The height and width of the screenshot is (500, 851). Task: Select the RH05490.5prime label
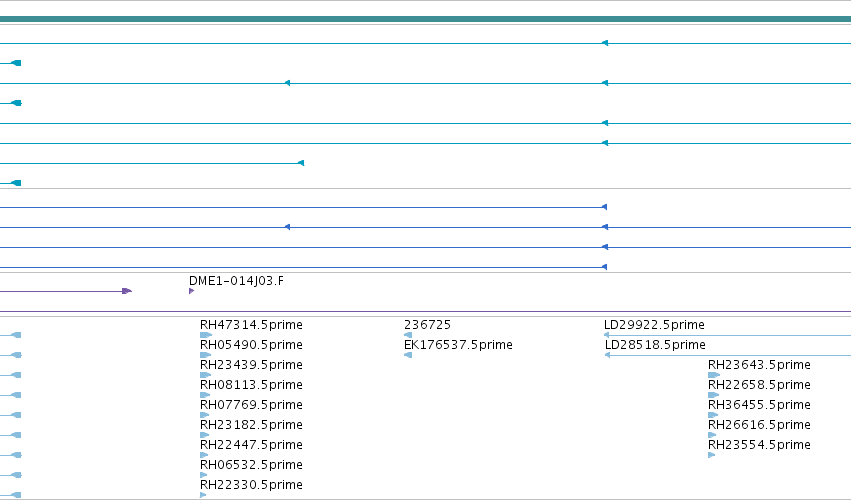pyautogui.click(x=251, y=345)
